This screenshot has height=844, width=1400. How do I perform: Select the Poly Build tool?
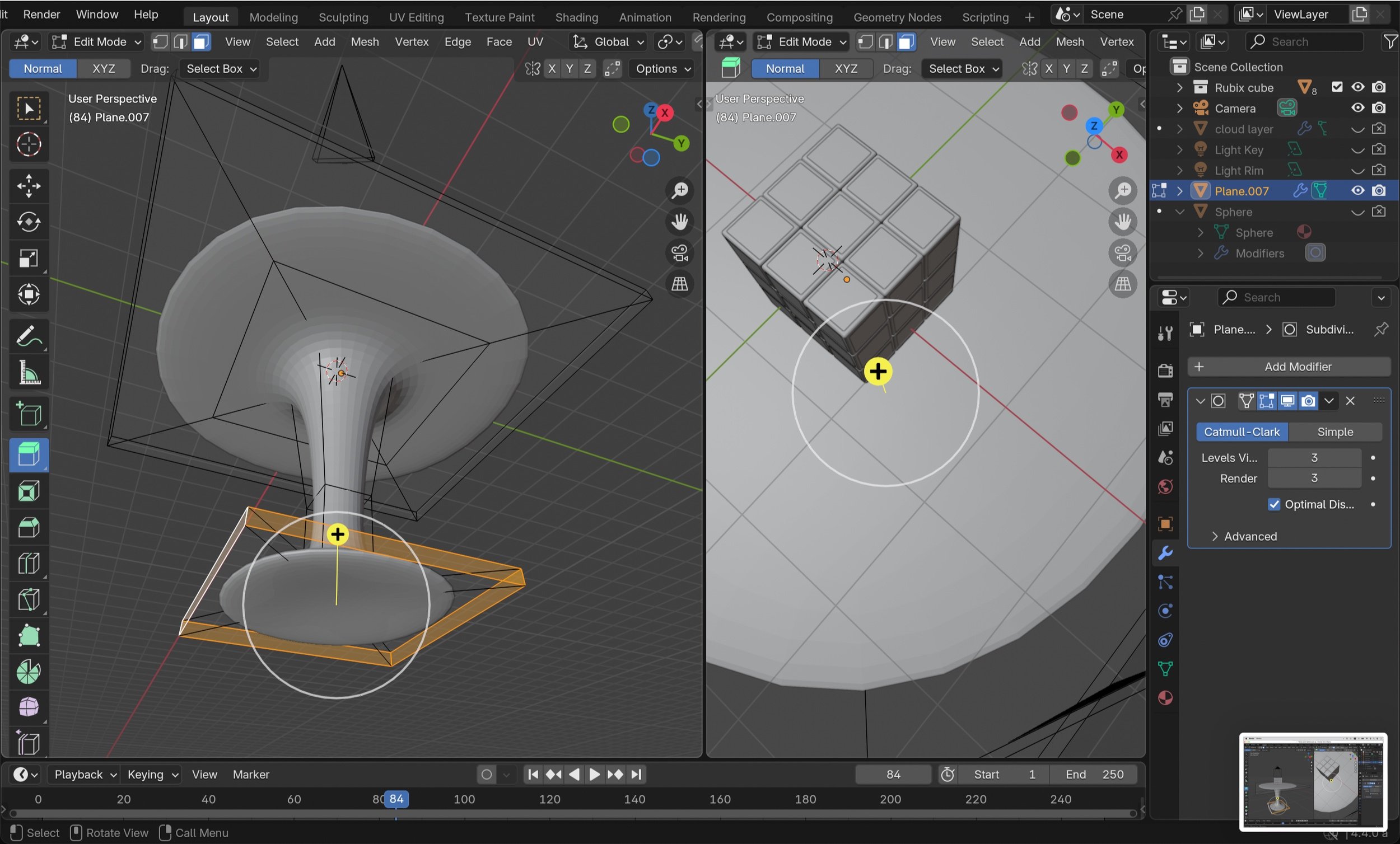pos(29,636)
